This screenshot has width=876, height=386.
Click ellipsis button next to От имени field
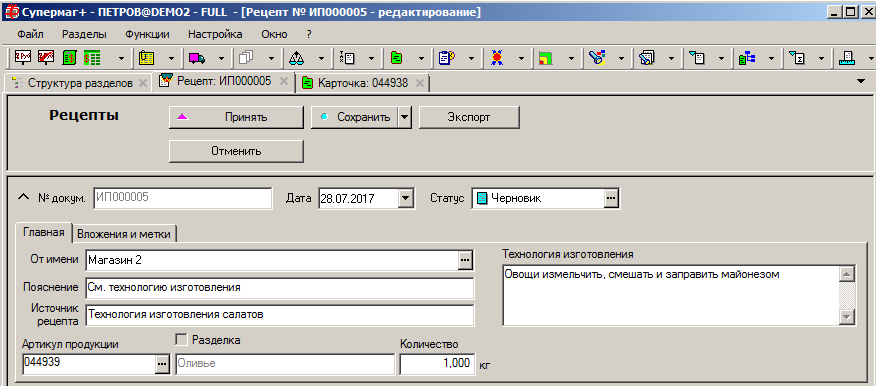(x=465, y=260)
